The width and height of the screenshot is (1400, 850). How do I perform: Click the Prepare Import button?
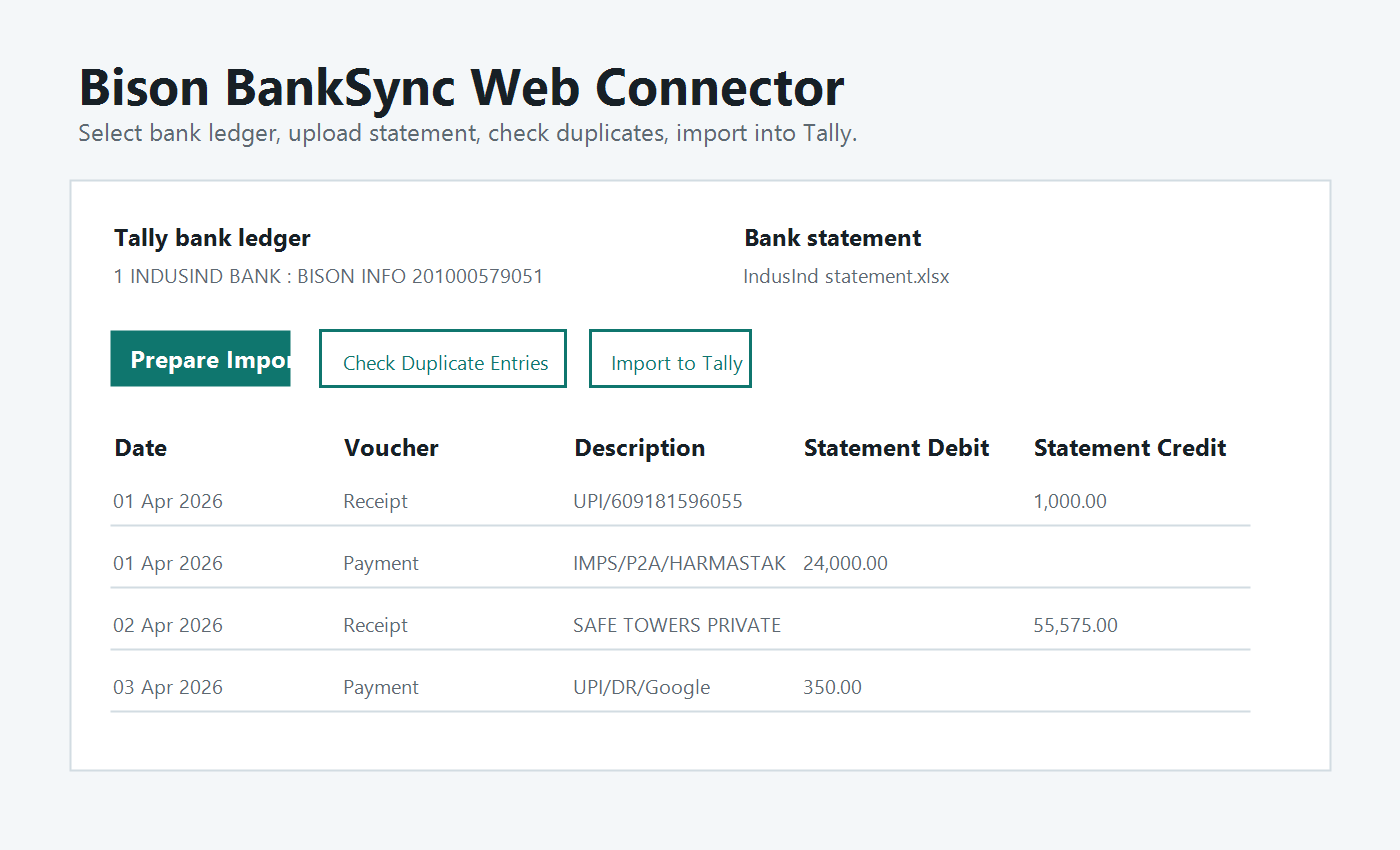point(200,359)
